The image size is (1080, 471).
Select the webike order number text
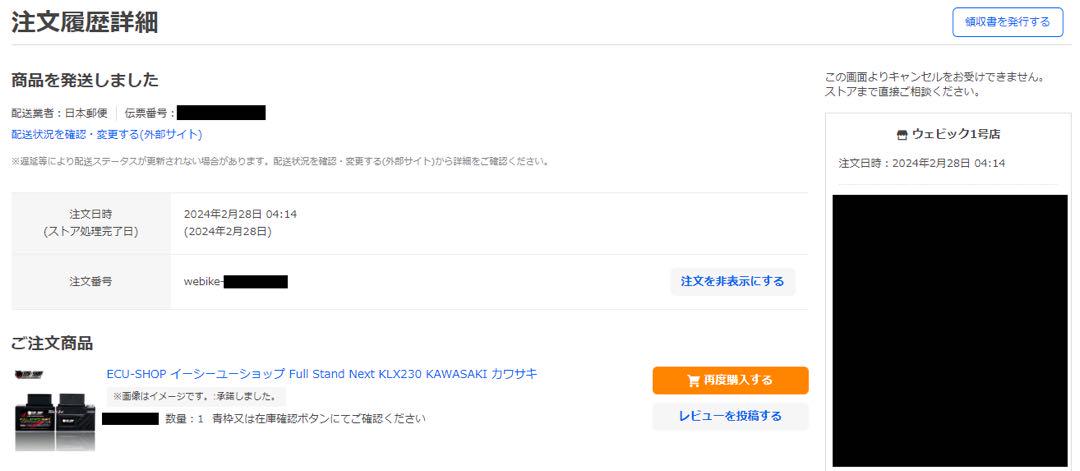[236, 282]
